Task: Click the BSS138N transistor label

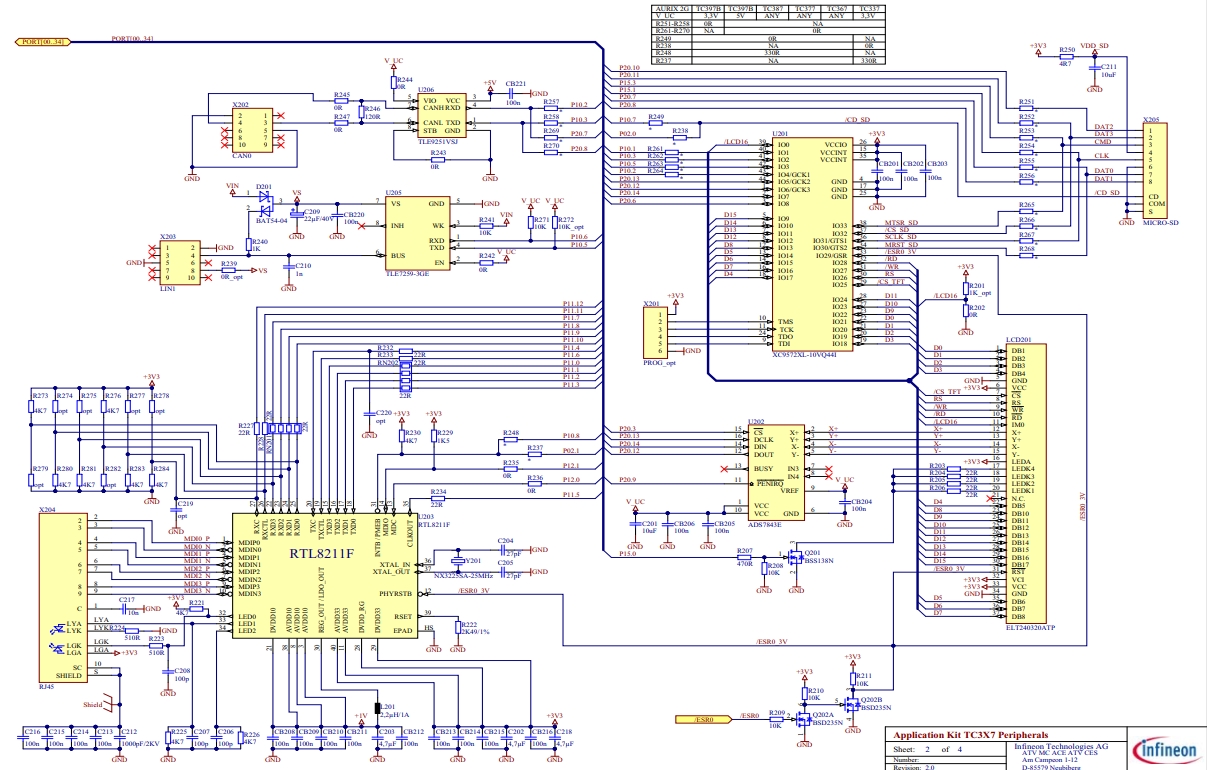Action: [x=819, y=561]
